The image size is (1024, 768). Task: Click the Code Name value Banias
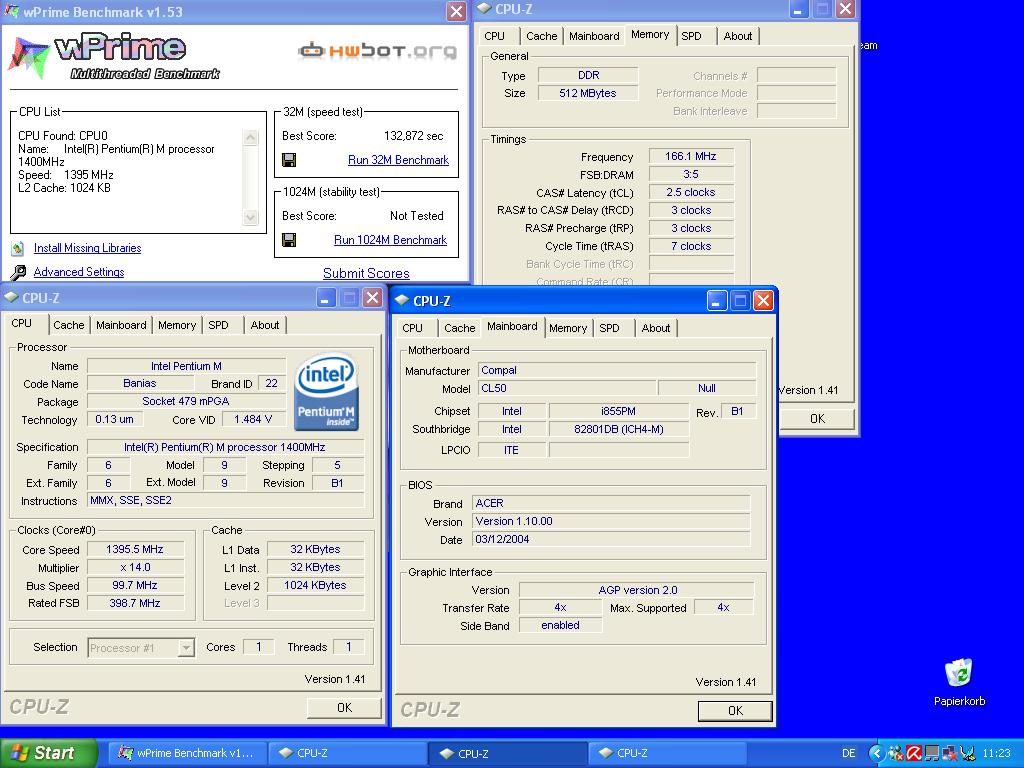click(x=139, y=383)
